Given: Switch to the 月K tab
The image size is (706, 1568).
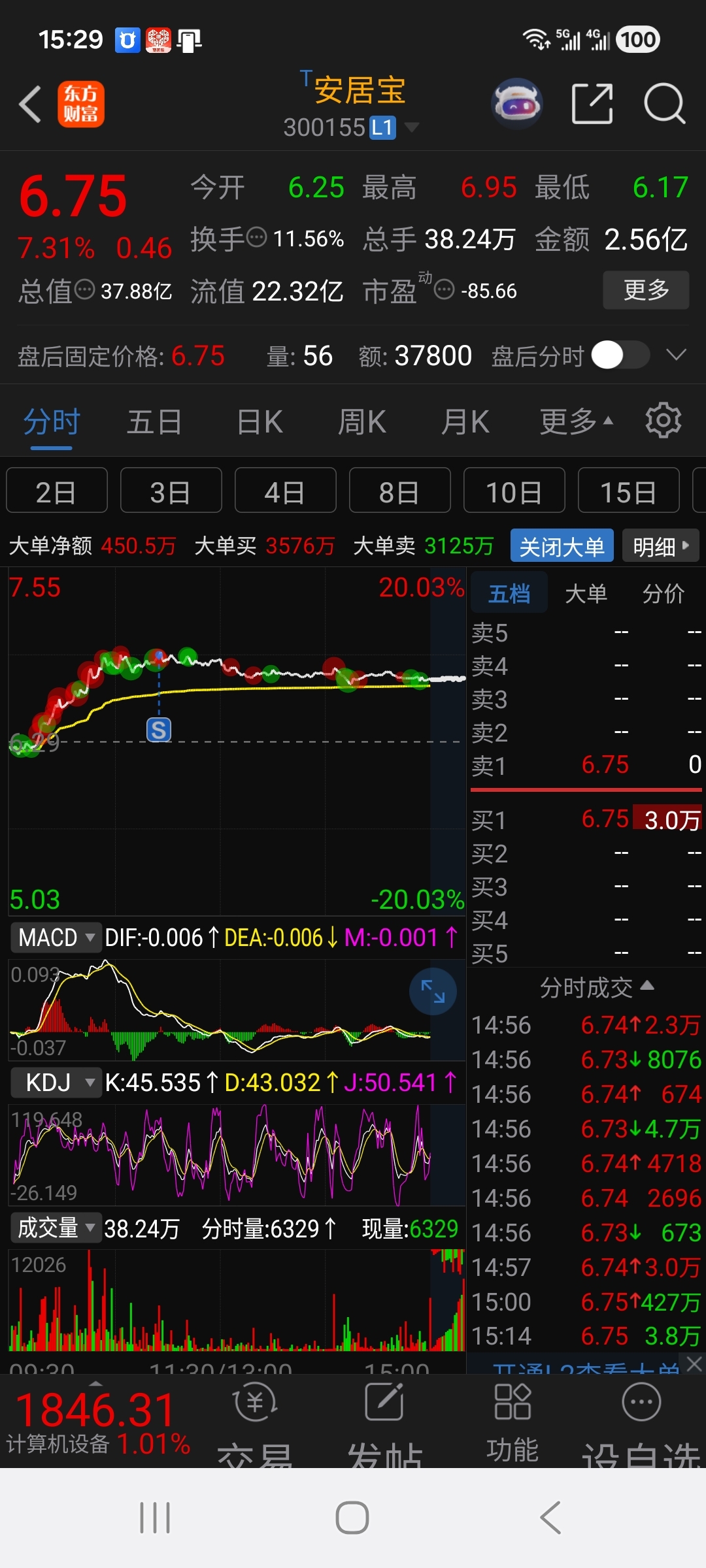Looking at the screenshot, I should tap(465, 421).
